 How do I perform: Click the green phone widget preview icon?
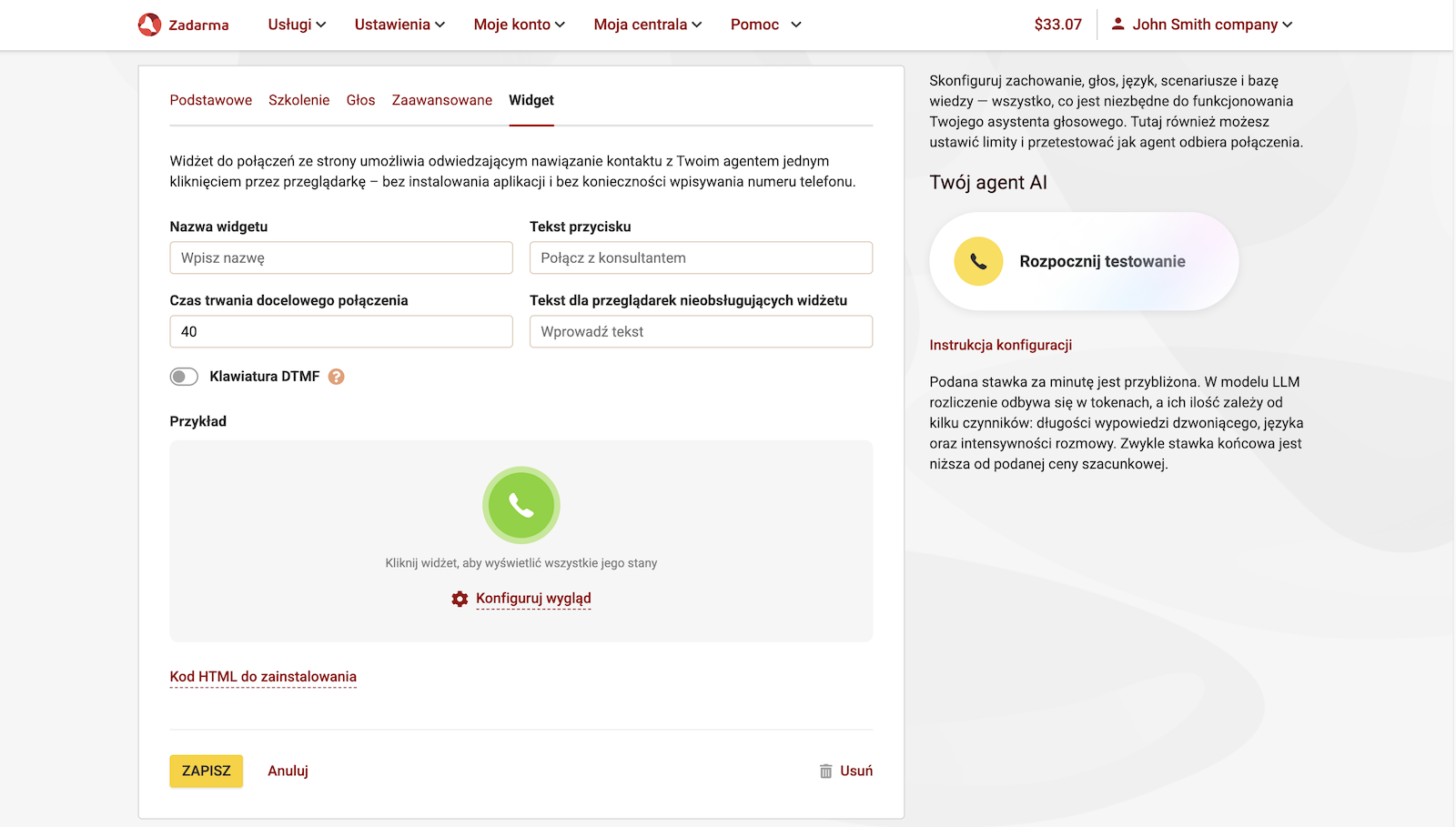[x=521, y=505]
